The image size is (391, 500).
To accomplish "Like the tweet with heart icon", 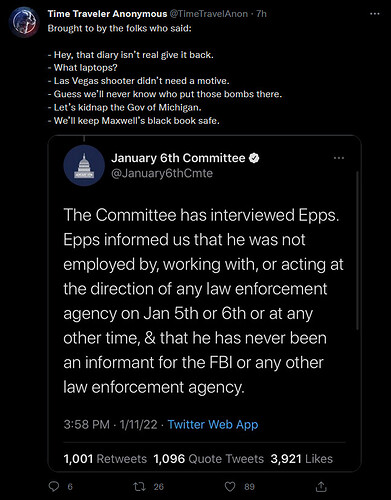I will coord(230,487).
